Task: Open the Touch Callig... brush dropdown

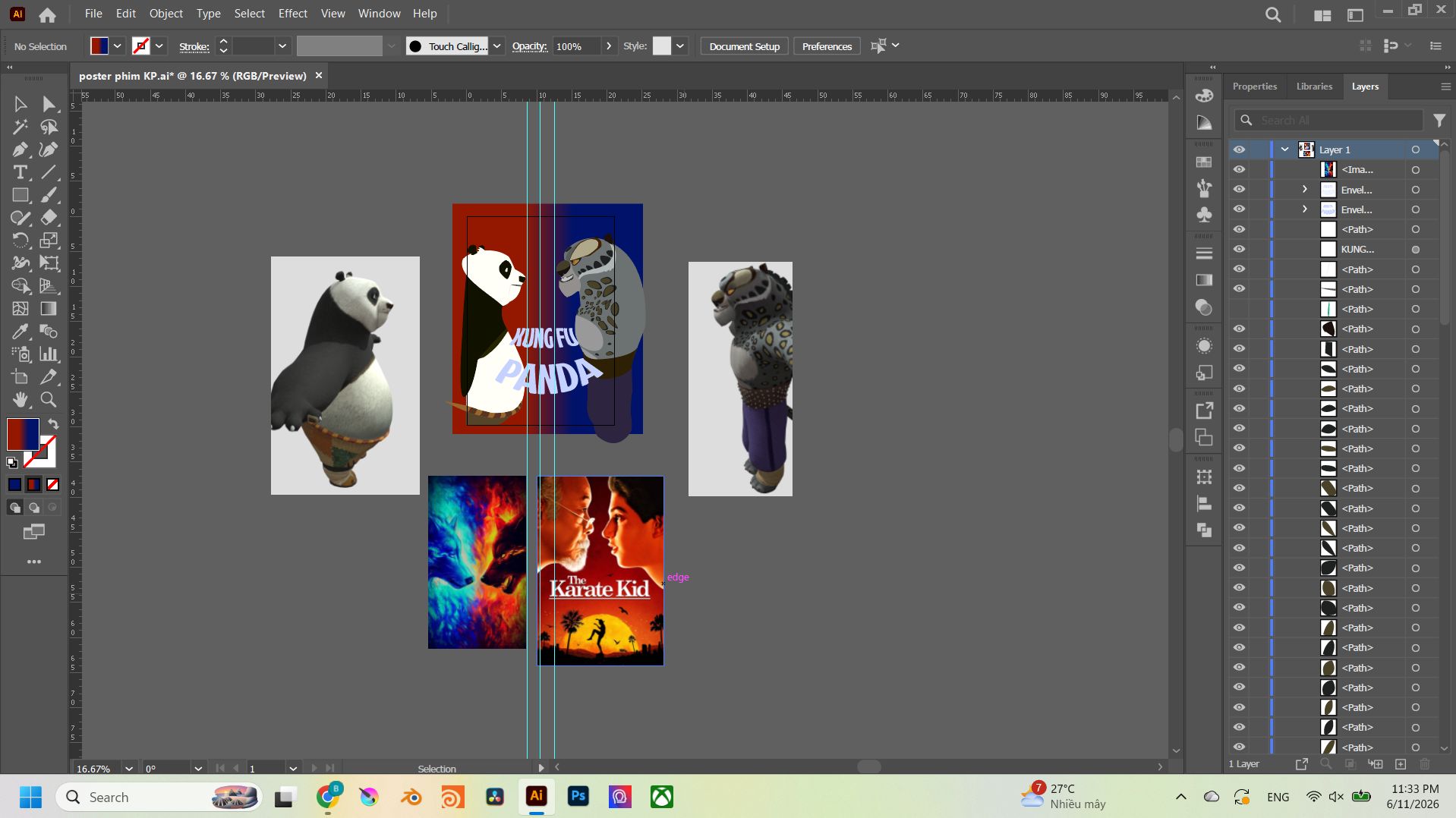Action: (x=497, y=46)
